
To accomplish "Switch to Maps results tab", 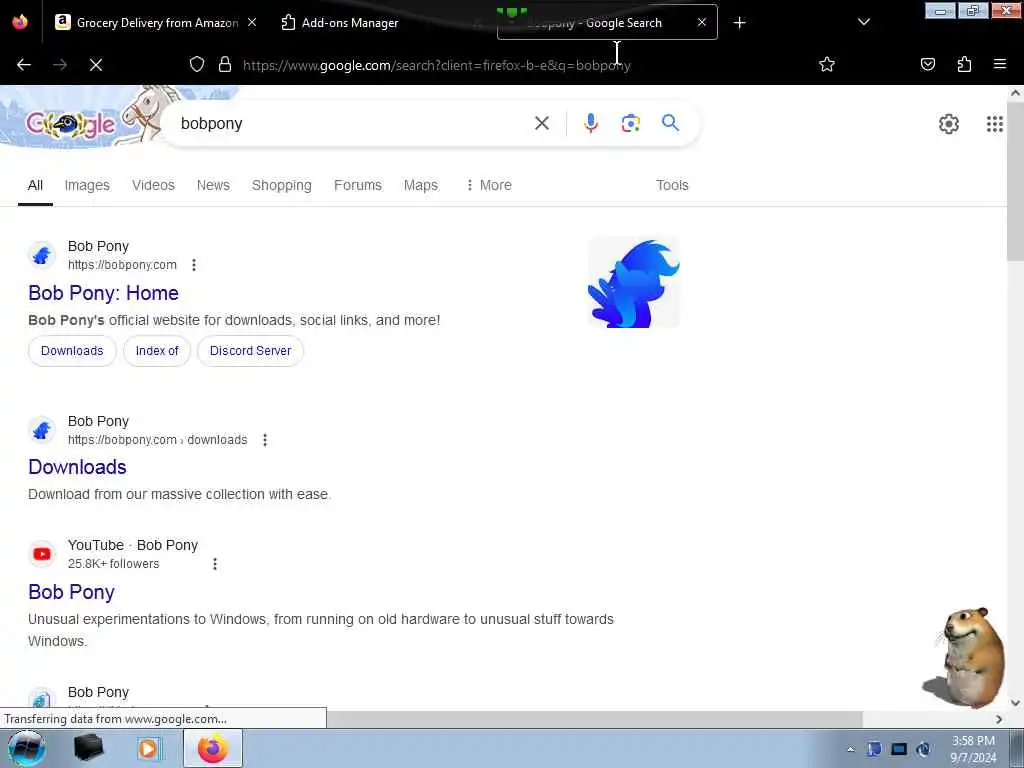I will (421, 185).
